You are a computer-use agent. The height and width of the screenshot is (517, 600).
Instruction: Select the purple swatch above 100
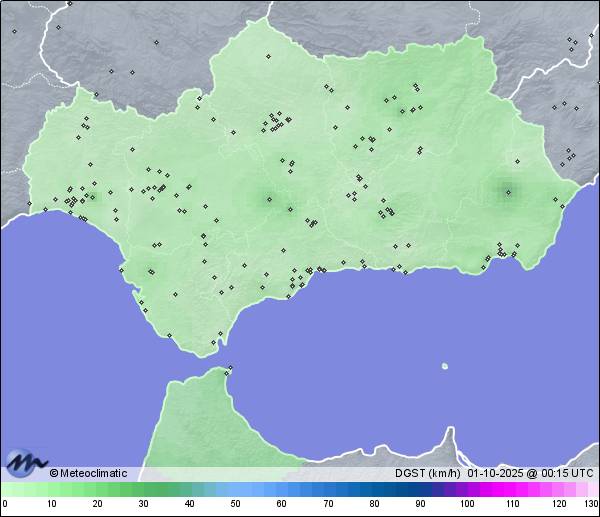(467, 489)
